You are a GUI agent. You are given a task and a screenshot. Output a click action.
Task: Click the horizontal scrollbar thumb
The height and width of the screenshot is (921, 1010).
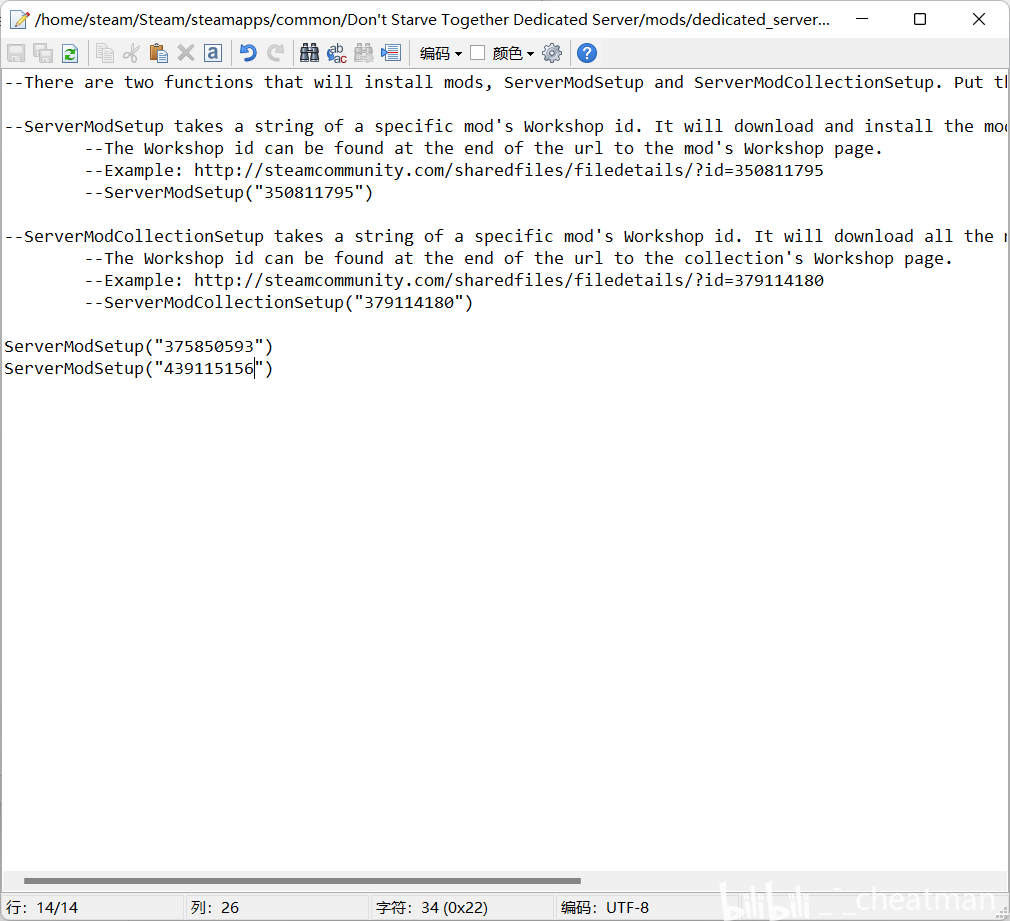pos(302,880)
